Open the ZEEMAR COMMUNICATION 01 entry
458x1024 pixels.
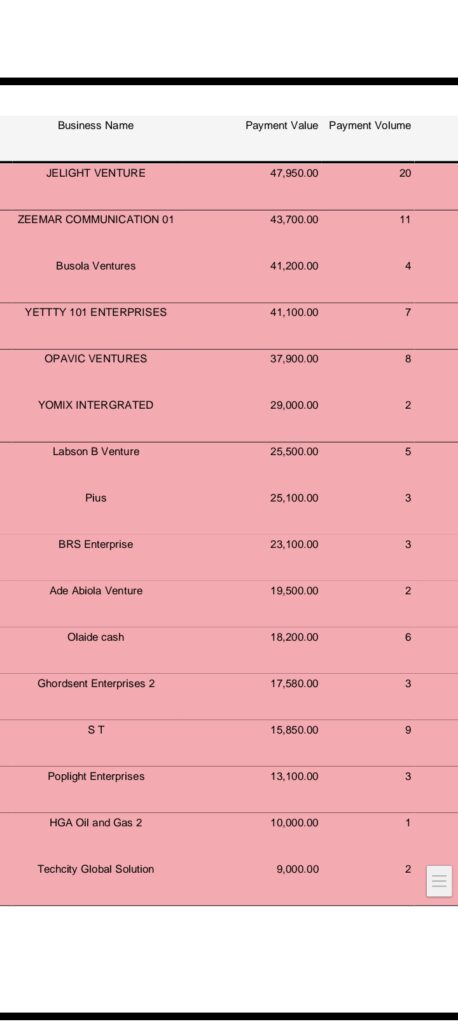click(229, 233)
